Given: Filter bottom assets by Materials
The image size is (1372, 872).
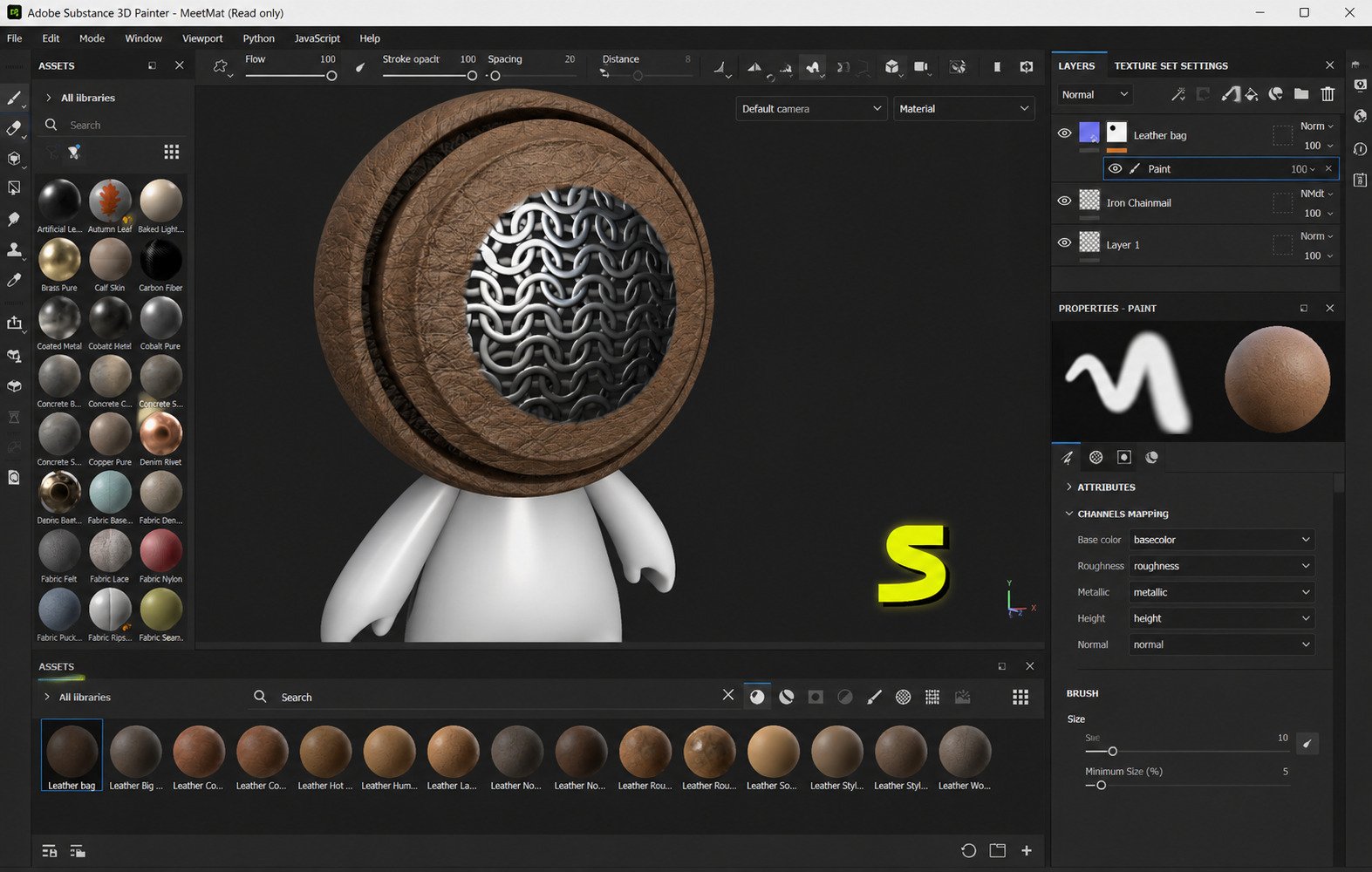Looking at the screenshot, I should pos(757,697).
